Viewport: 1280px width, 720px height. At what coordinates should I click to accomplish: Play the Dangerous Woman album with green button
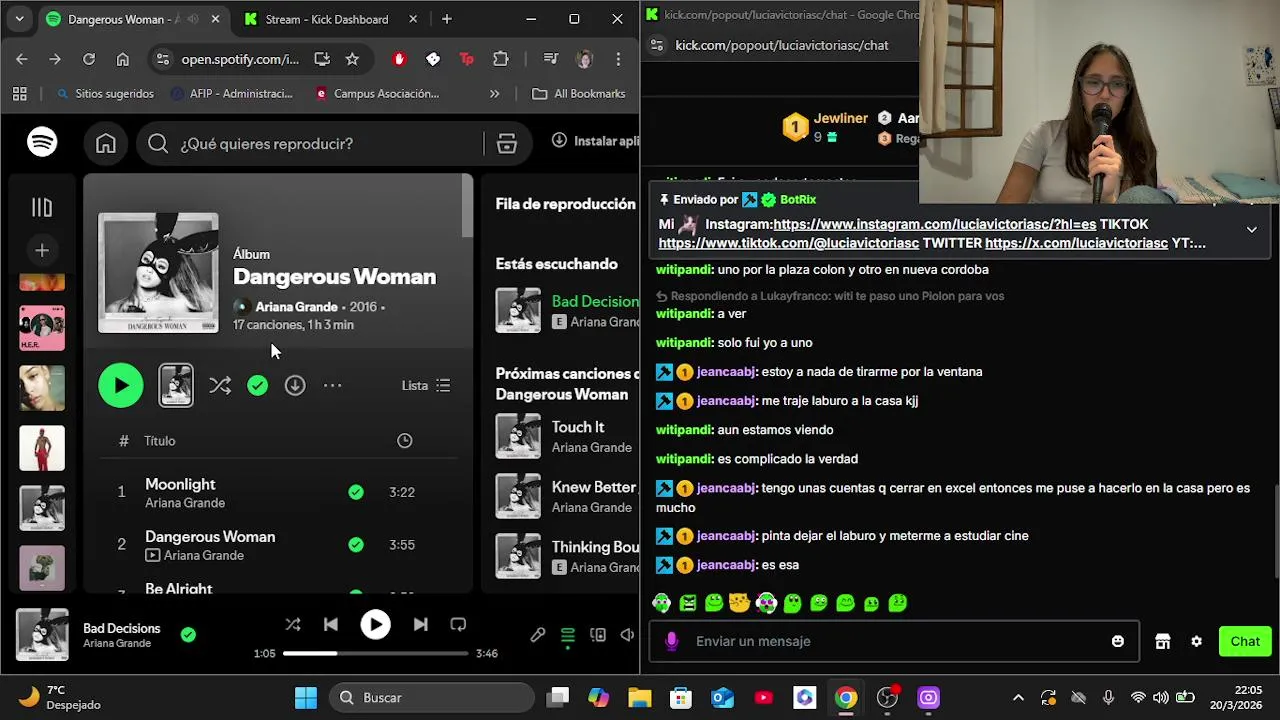click(x=121, y=386)
